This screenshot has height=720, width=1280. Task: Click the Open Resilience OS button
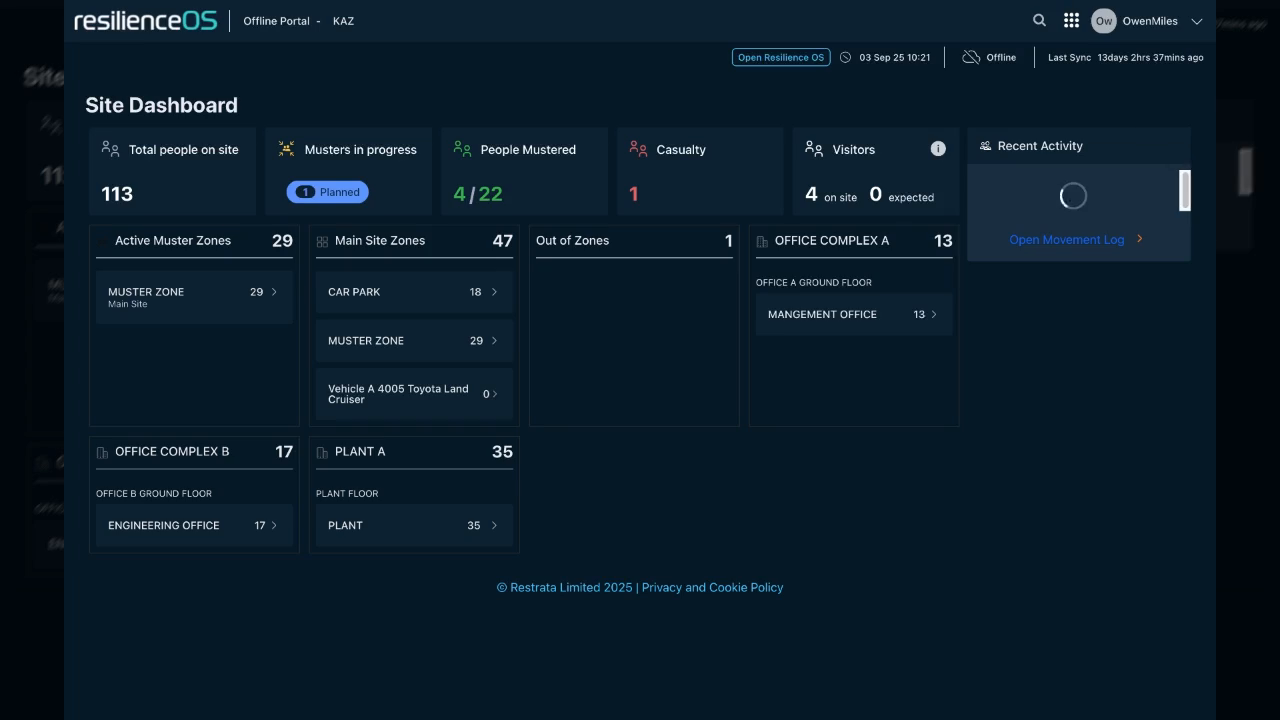point(781,57)
